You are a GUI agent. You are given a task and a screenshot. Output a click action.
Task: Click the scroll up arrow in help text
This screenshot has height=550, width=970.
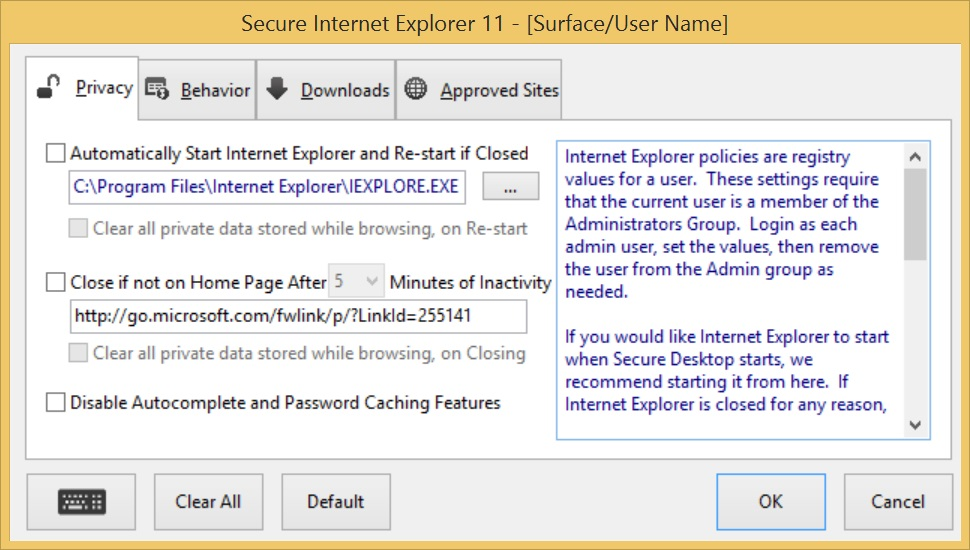coord(916,157)
